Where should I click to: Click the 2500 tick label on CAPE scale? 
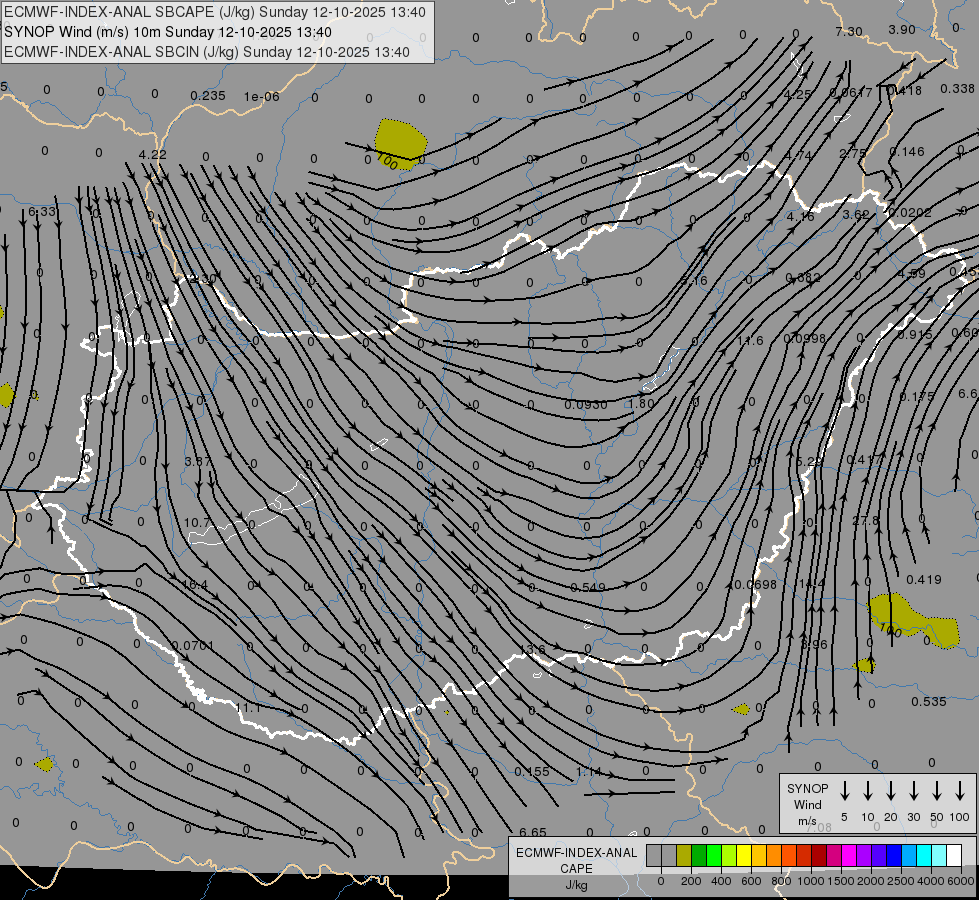[x=900, y=881]
